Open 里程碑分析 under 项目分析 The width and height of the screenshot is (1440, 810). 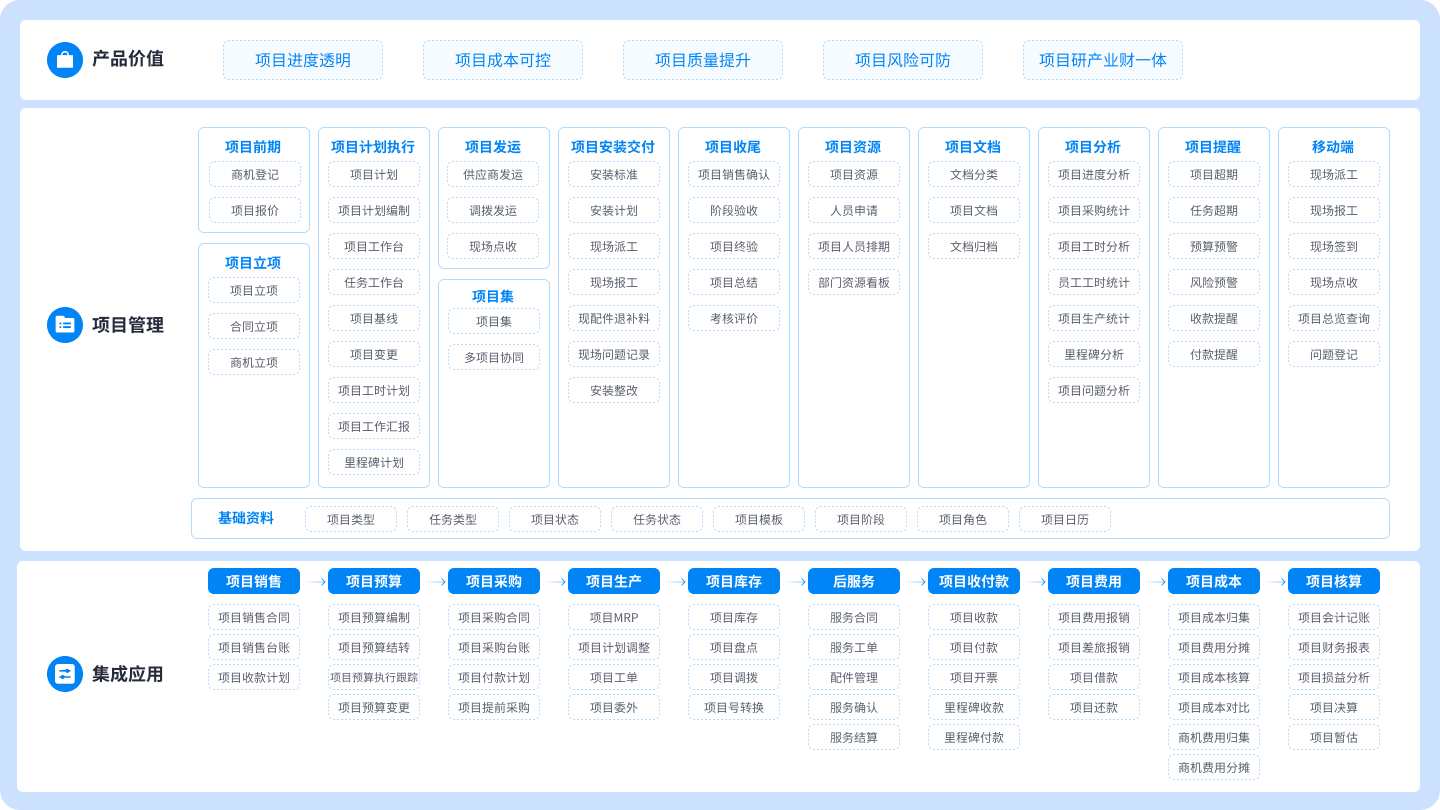(1093, 354)
